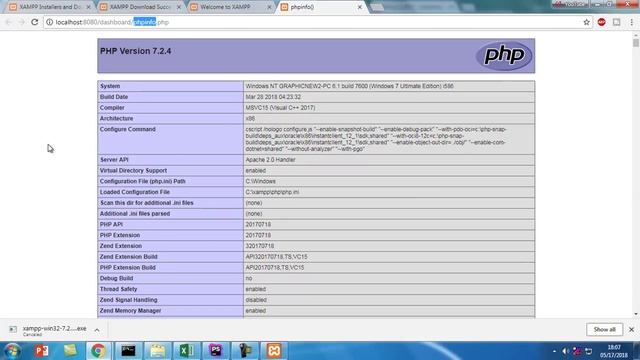Click the Build Date row label

click(x=114, y=97)
